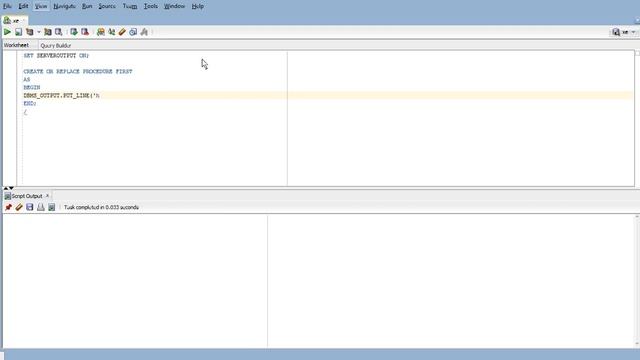Click the Commit icon
Viewport: 640px width, 360px height.
pyautogui.click(x=73, y=32)
